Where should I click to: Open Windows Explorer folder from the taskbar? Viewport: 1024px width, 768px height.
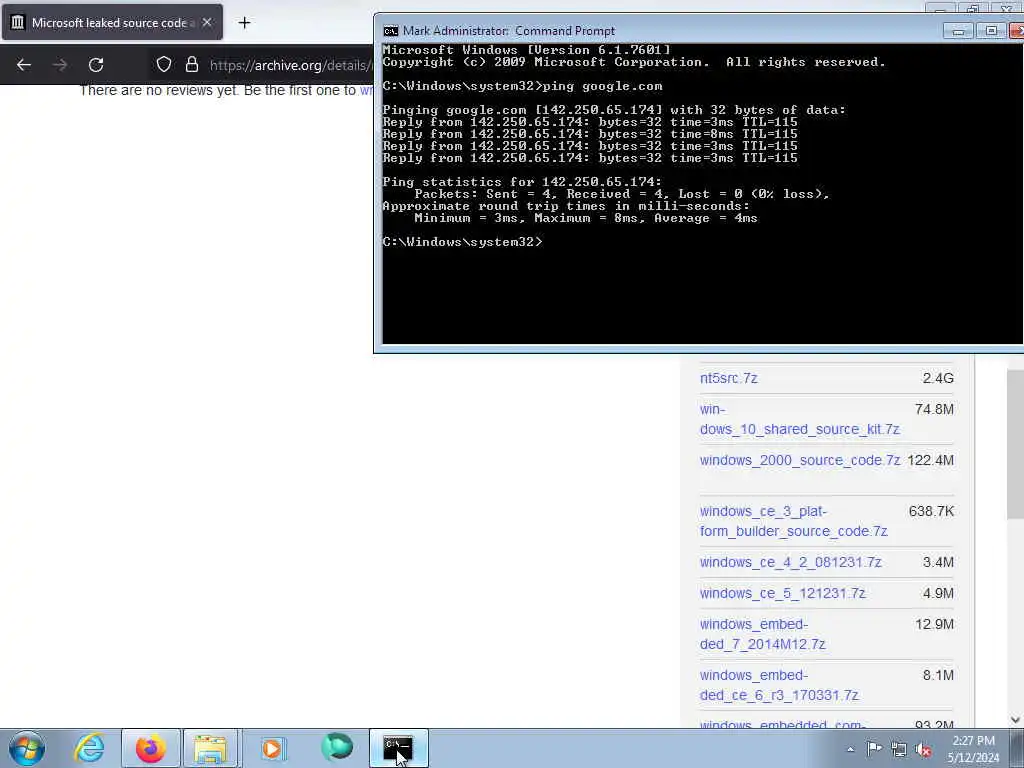tap(210, 748)
